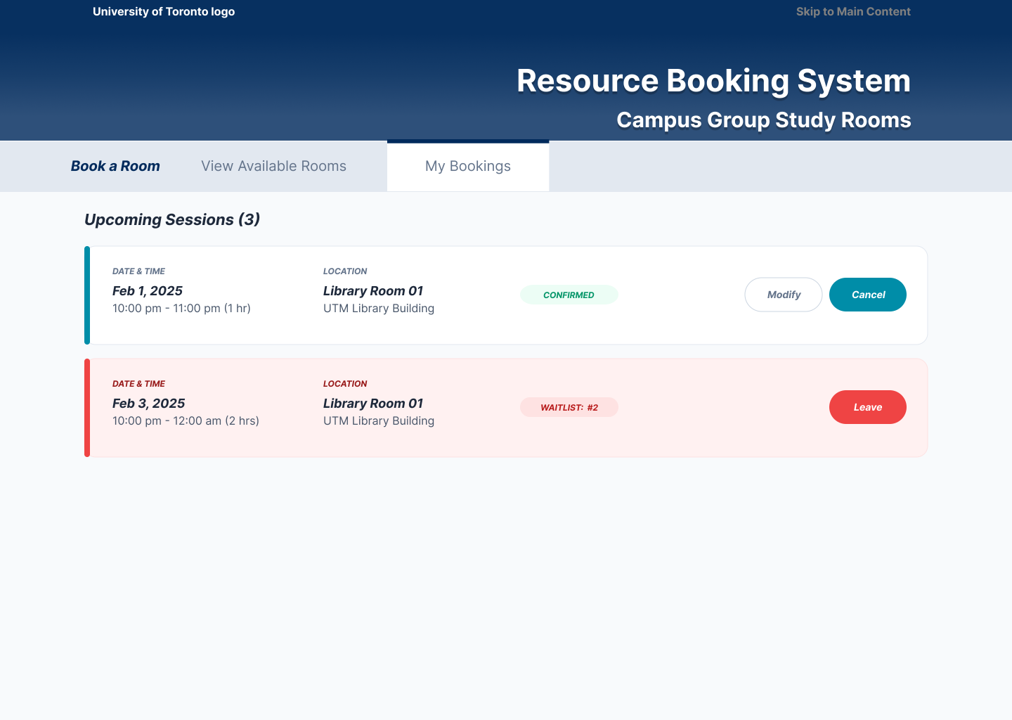
Task: Click the WAITLIST #2 status badge
Action: point(569,407)
